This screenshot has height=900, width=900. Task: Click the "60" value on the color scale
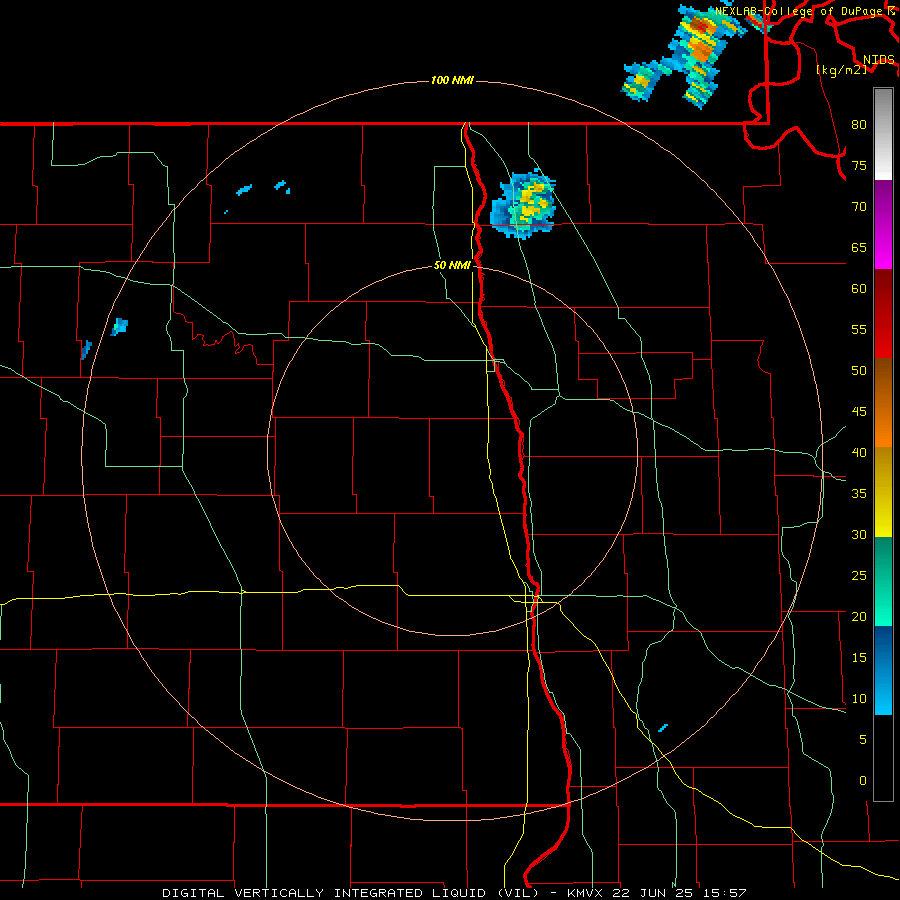click(859, 289)
